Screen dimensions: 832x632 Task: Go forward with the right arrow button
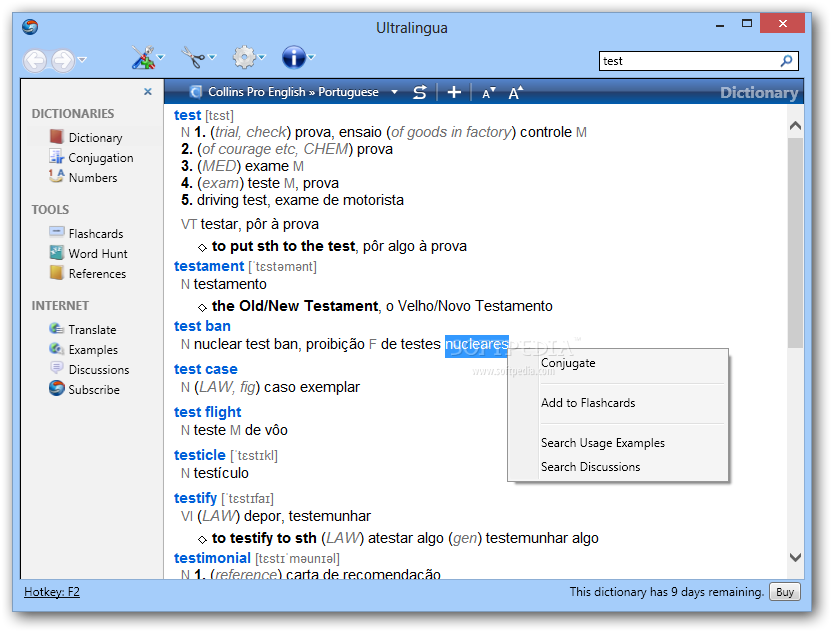[x=63, y=60]
